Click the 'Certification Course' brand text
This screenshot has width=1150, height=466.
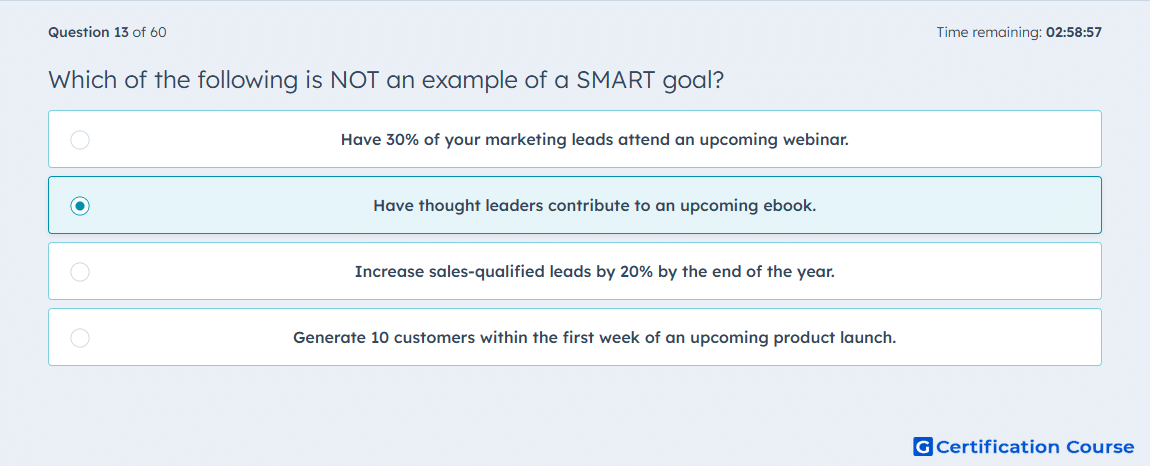click(x=1035, y=446)
